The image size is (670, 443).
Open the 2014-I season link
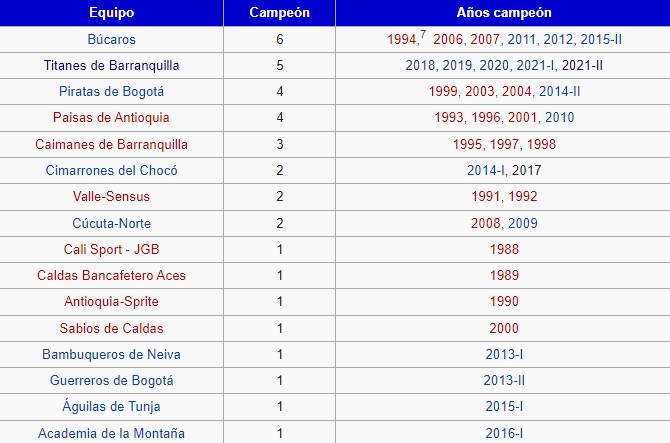(x=485, y=170)
